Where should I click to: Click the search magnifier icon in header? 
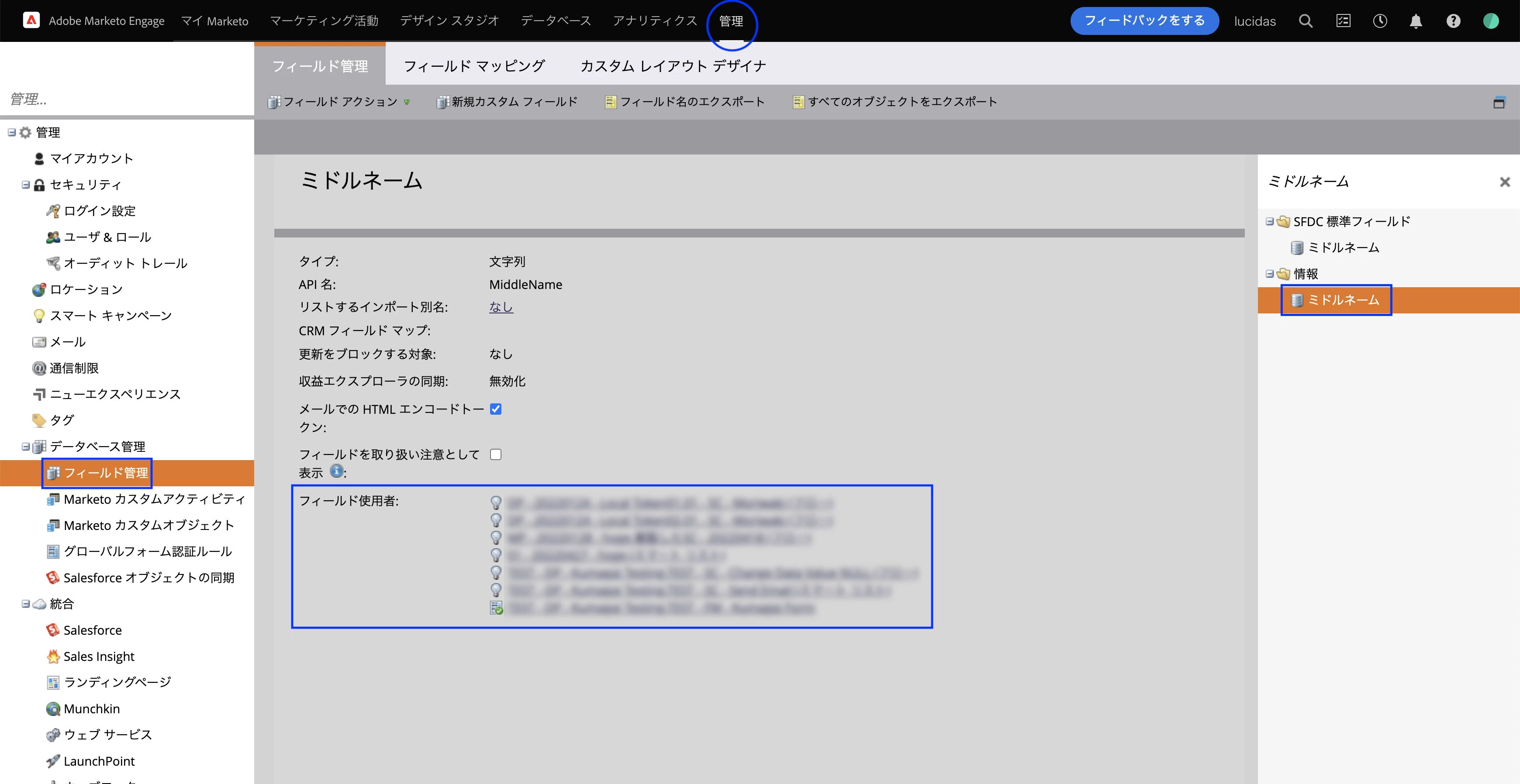pos(1305,21)
